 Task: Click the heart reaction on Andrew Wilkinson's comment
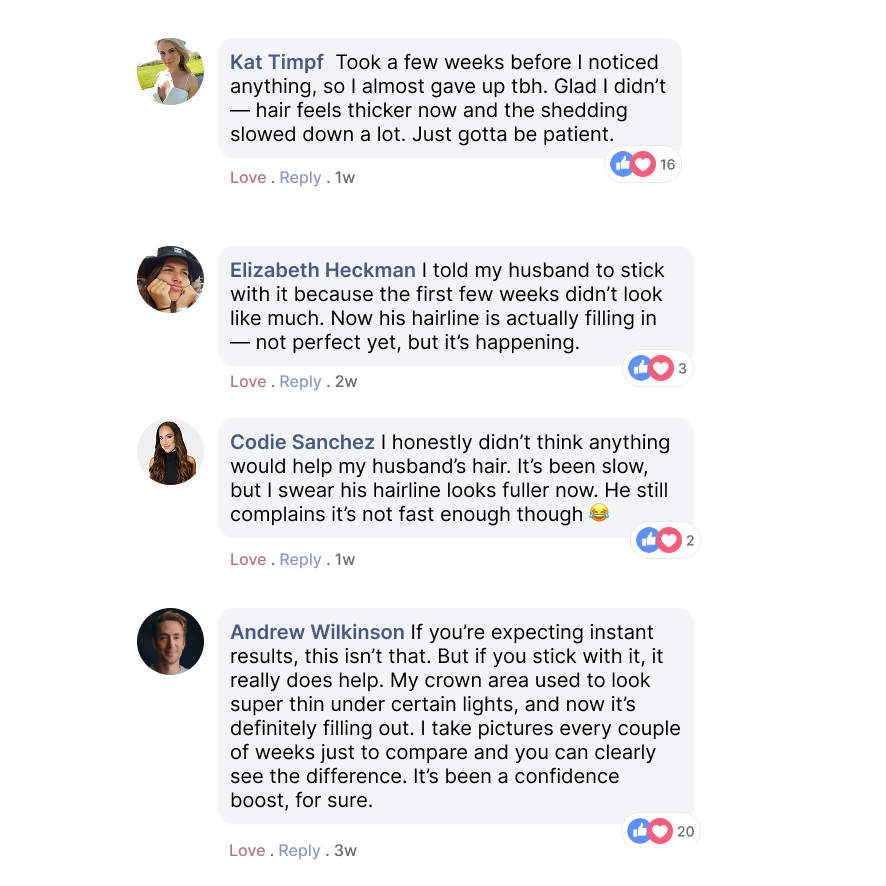[x=660, y=831]
